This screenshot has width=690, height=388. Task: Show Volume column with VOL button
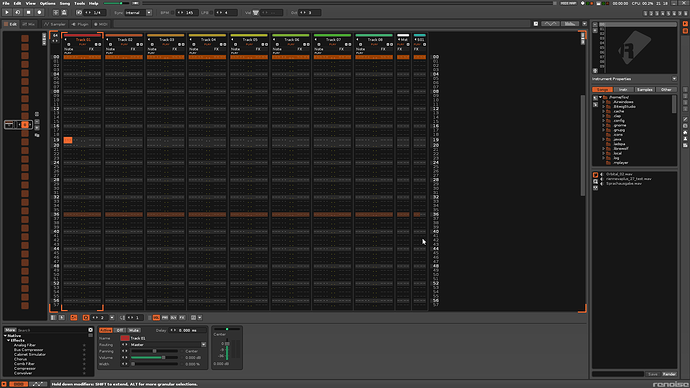[156, 318]
